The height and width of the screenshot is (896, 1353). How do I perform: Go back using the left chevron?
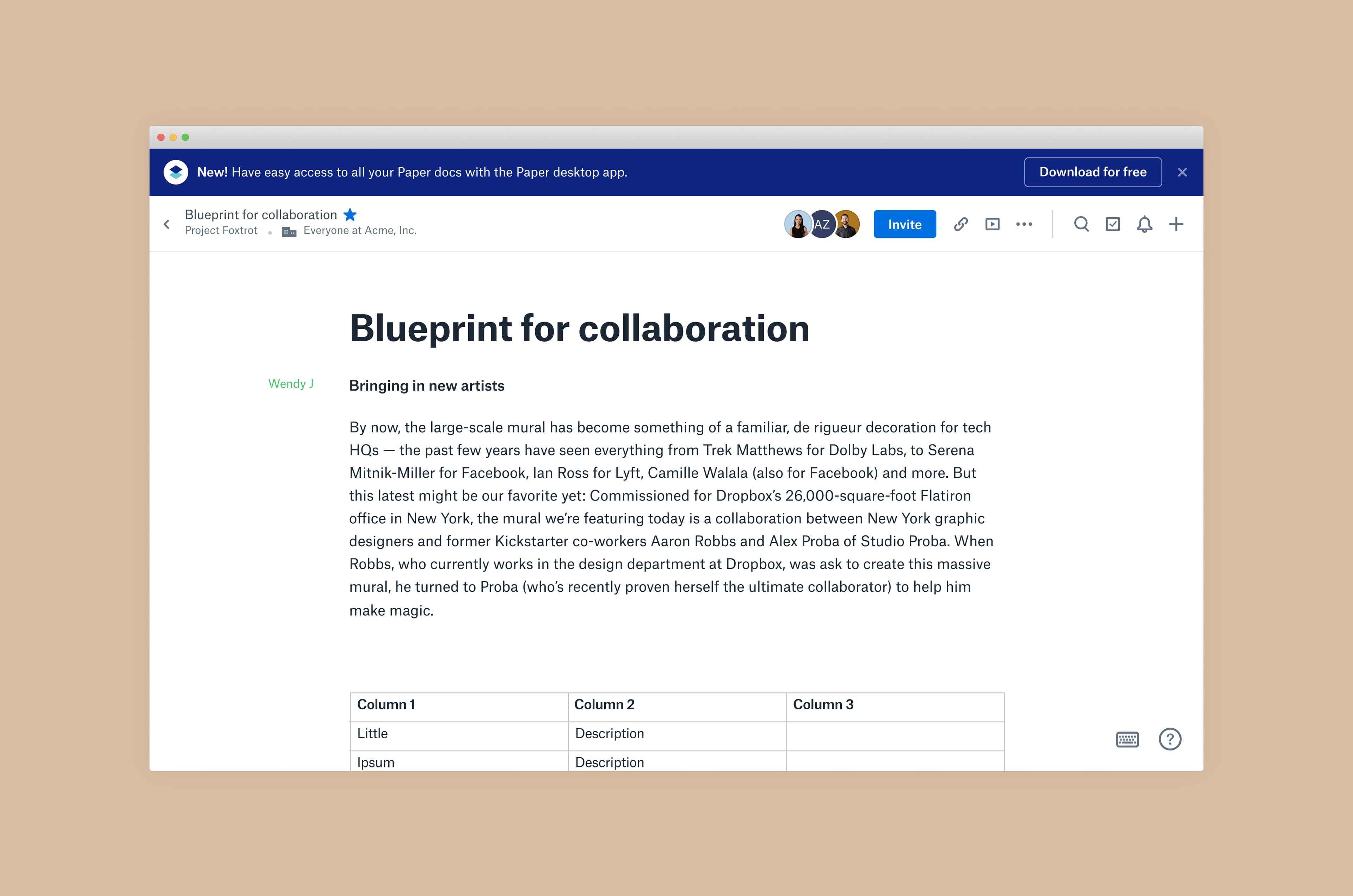point(166,224)
